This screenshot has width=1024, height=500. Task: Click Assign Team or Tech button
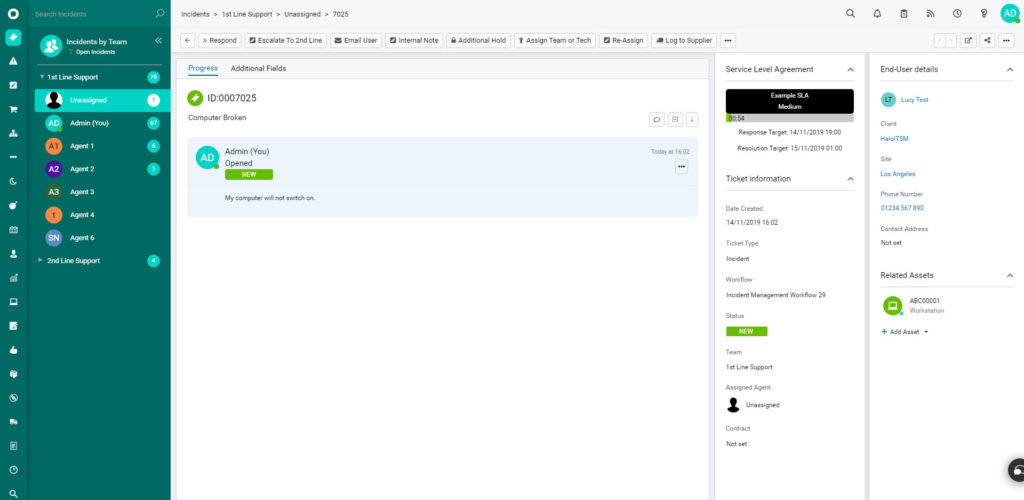554,40
